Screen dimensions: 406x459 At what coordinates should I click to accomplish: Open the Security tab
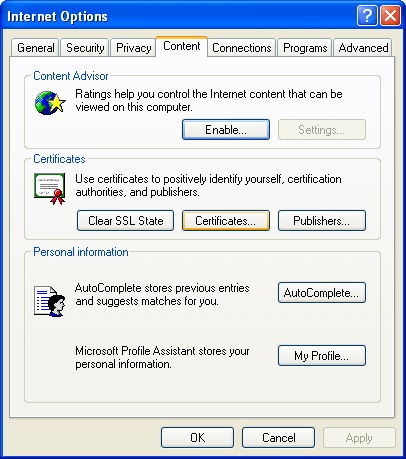[x=85, y=48]
